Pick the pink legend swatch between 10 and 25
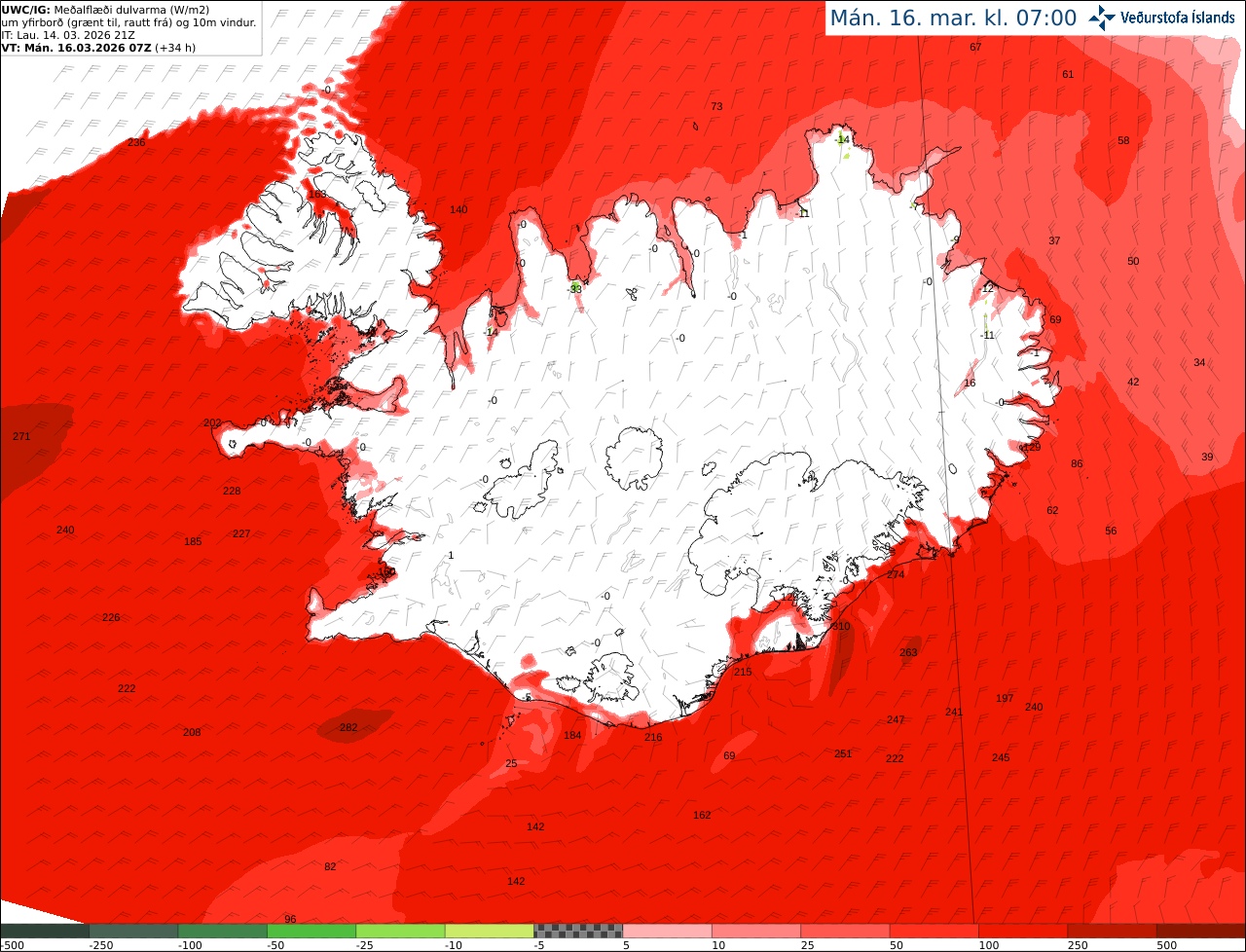 755,931
